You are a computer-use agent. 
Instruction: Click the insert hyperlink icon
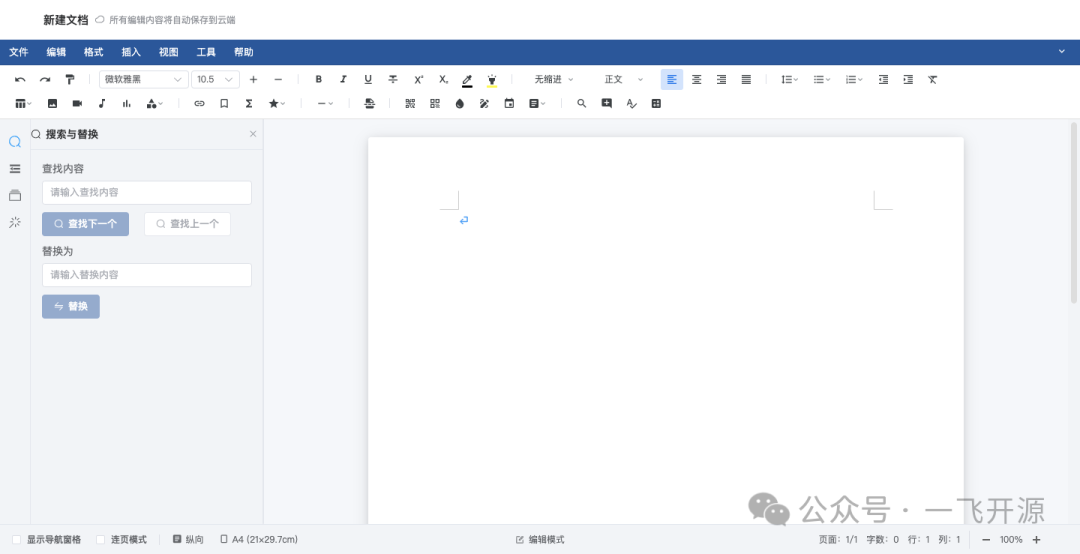(x=199, y=104)
